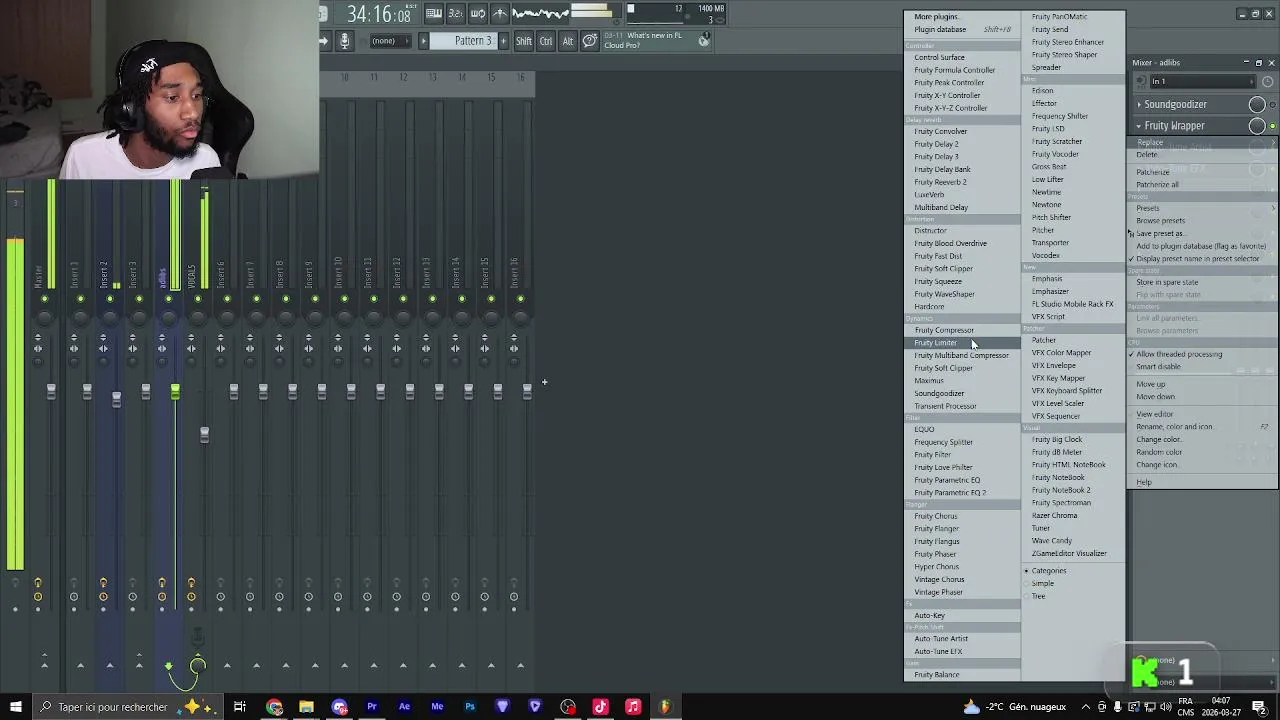Viewport: 1280px width, 720px height.
Task: Click the Shift key button
Action: [524, 41]
